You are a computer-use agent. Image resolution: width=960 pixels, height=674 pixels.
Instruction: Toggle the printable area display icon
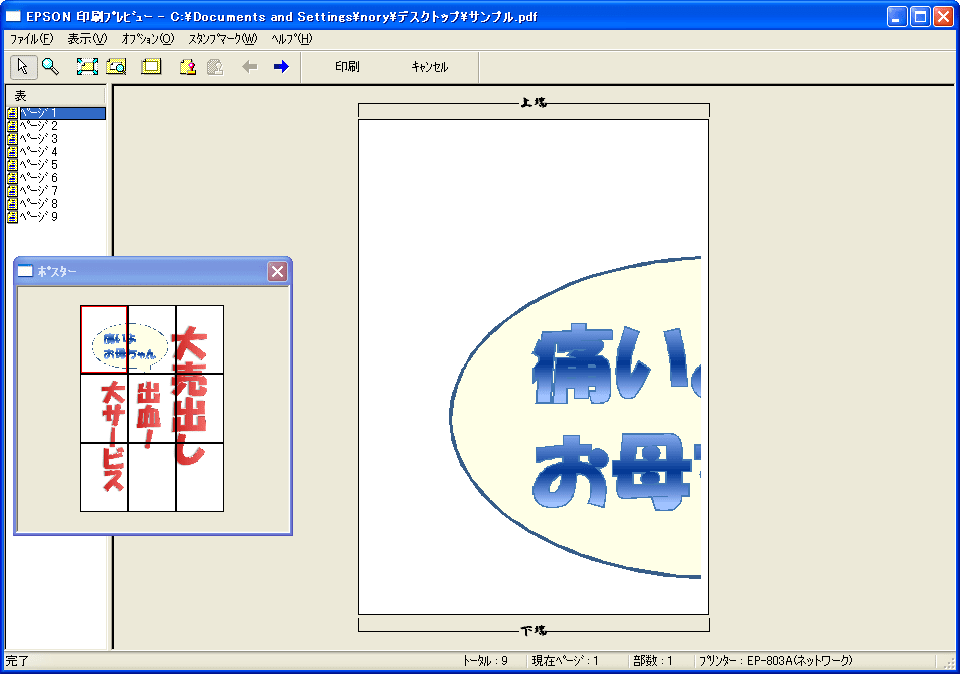tap(151, 67)
